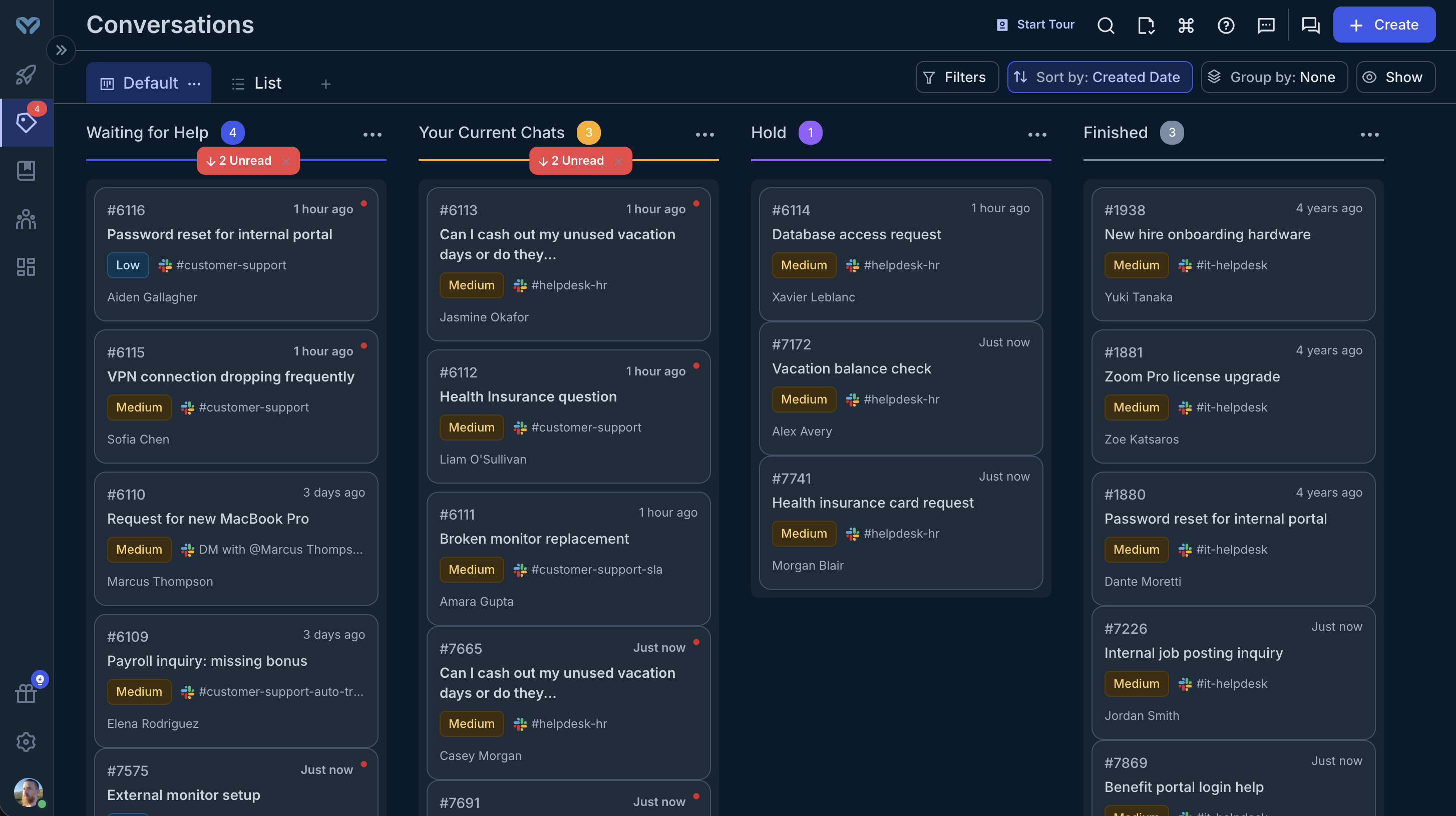The width and height of the screenshot is (1456, 816).
Task: Open the Filters button
Action: tap(957, 78)
